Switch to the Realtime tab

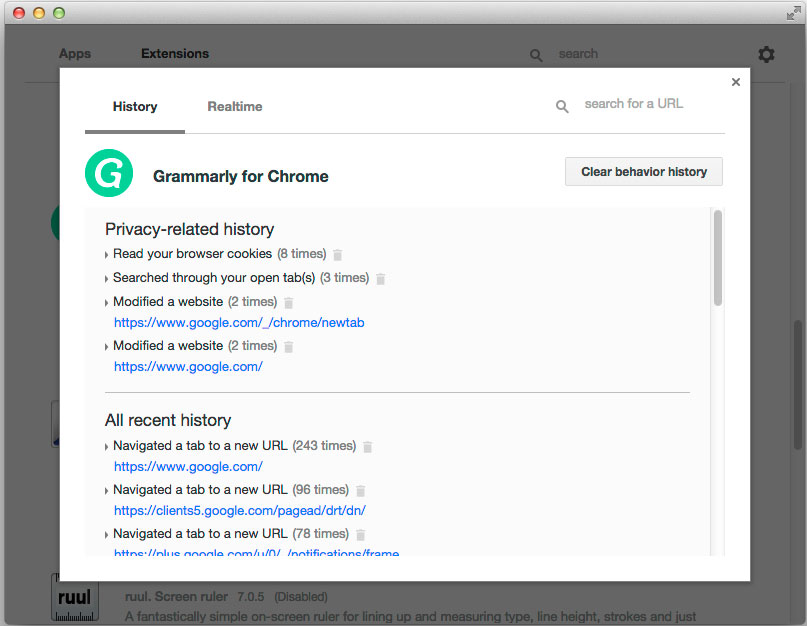pos(235,106)
